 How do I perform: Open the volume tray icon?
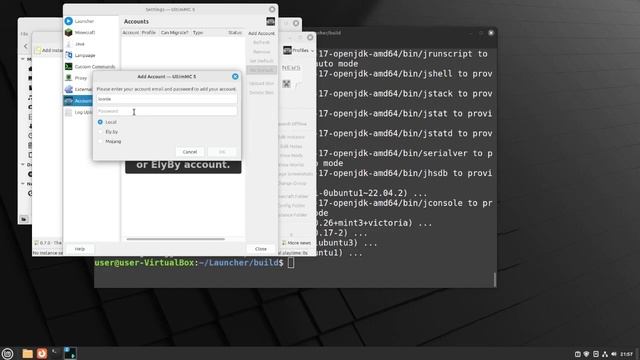(614, 354)
